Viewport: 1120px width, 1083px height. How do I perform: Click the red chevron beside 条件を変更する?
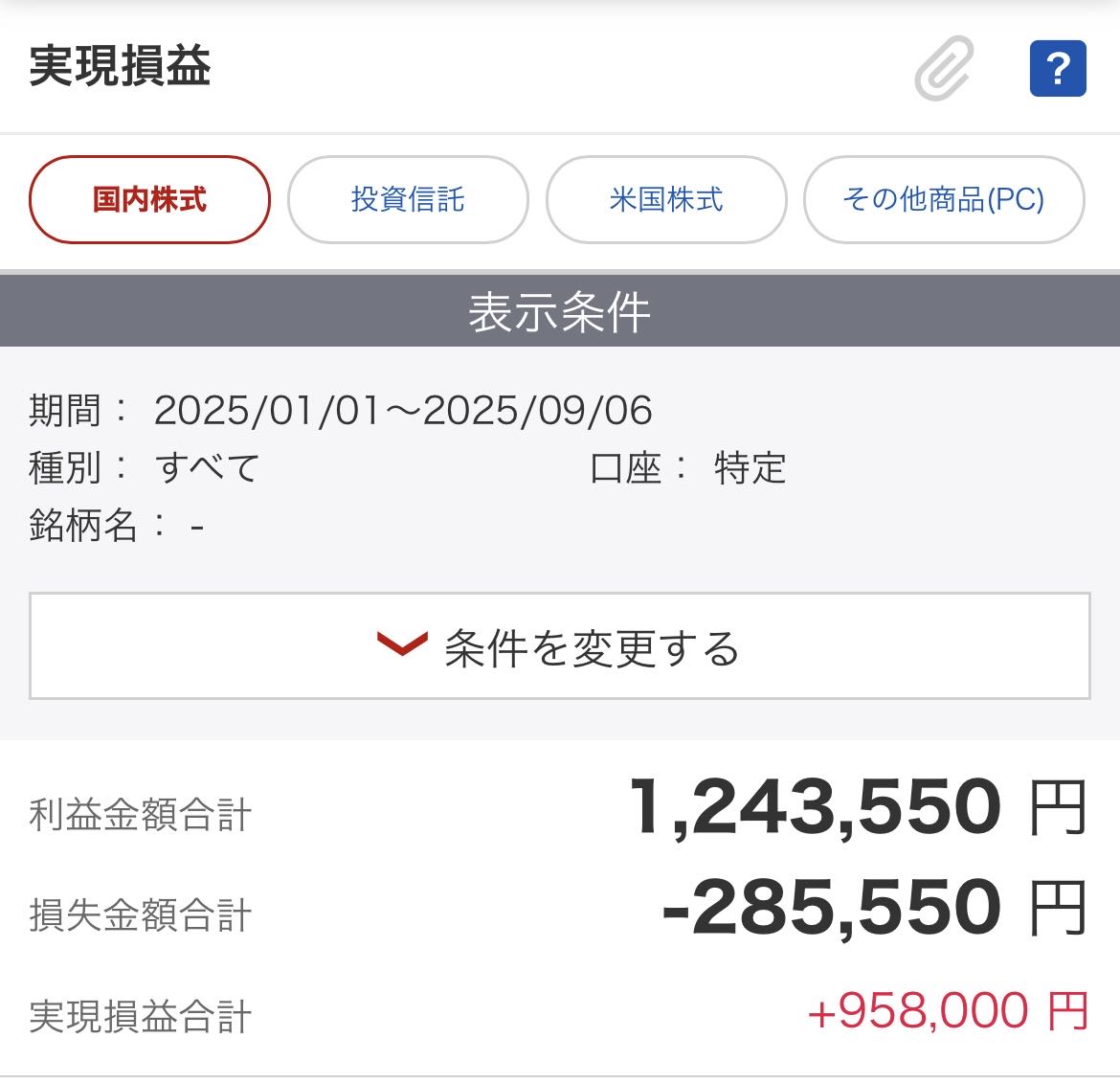click(402, 644)
